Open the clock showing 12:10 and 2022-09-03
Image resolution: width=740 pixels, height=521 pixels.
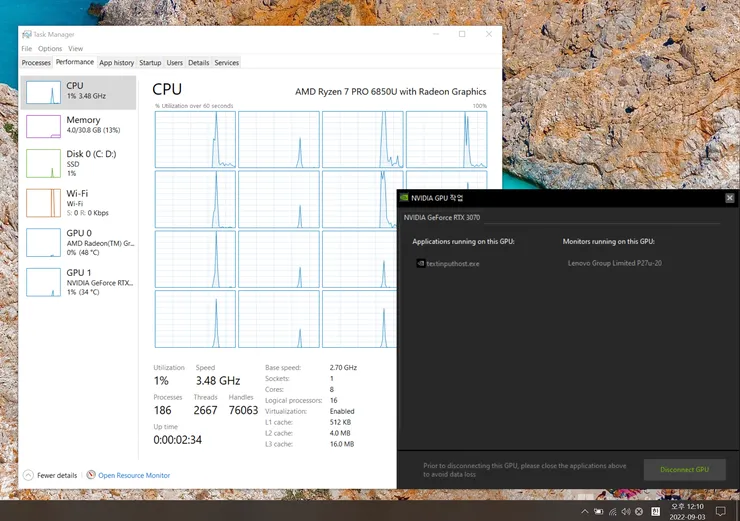(687, 512)
